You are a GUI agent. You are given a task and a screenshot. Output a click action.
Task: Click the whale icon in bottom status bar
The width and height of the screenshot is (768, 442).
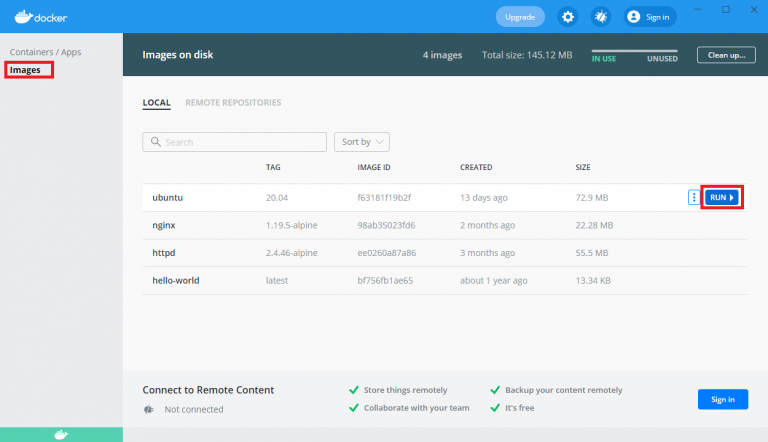click(x=61, y=435)
